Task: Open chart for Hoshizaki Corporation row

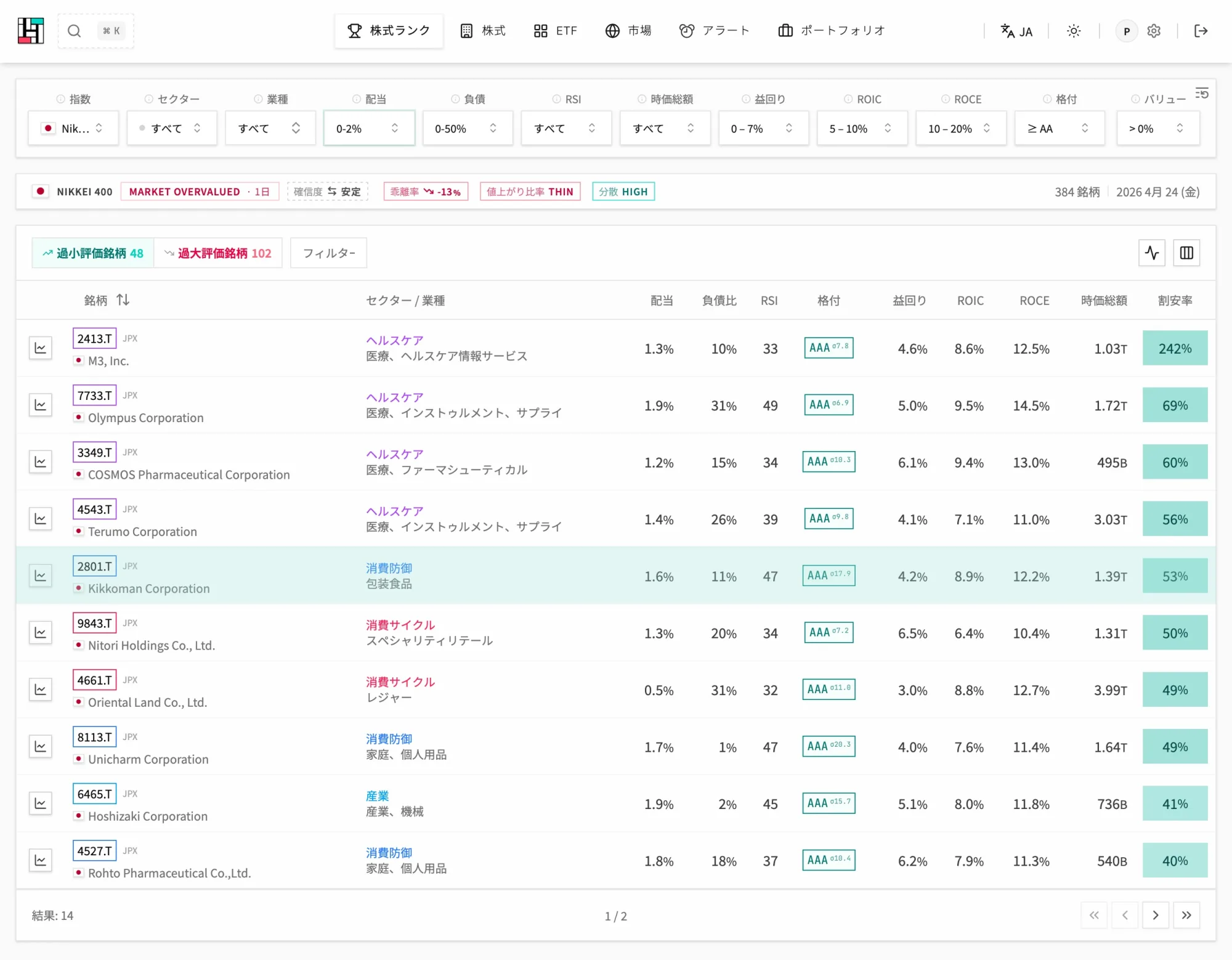Action: click(41, 803)
